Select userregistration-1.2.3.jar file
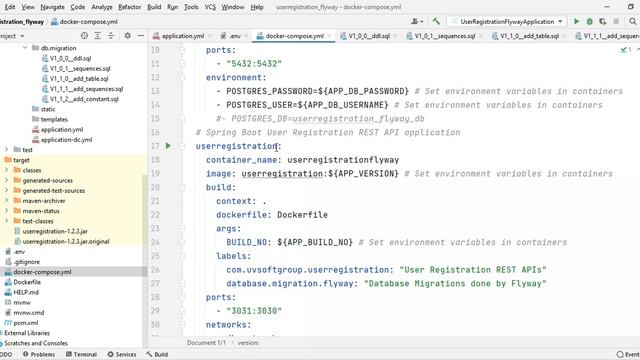Image resolution: width=640 pixels, height=360 pixels. [x=55, y=231]
